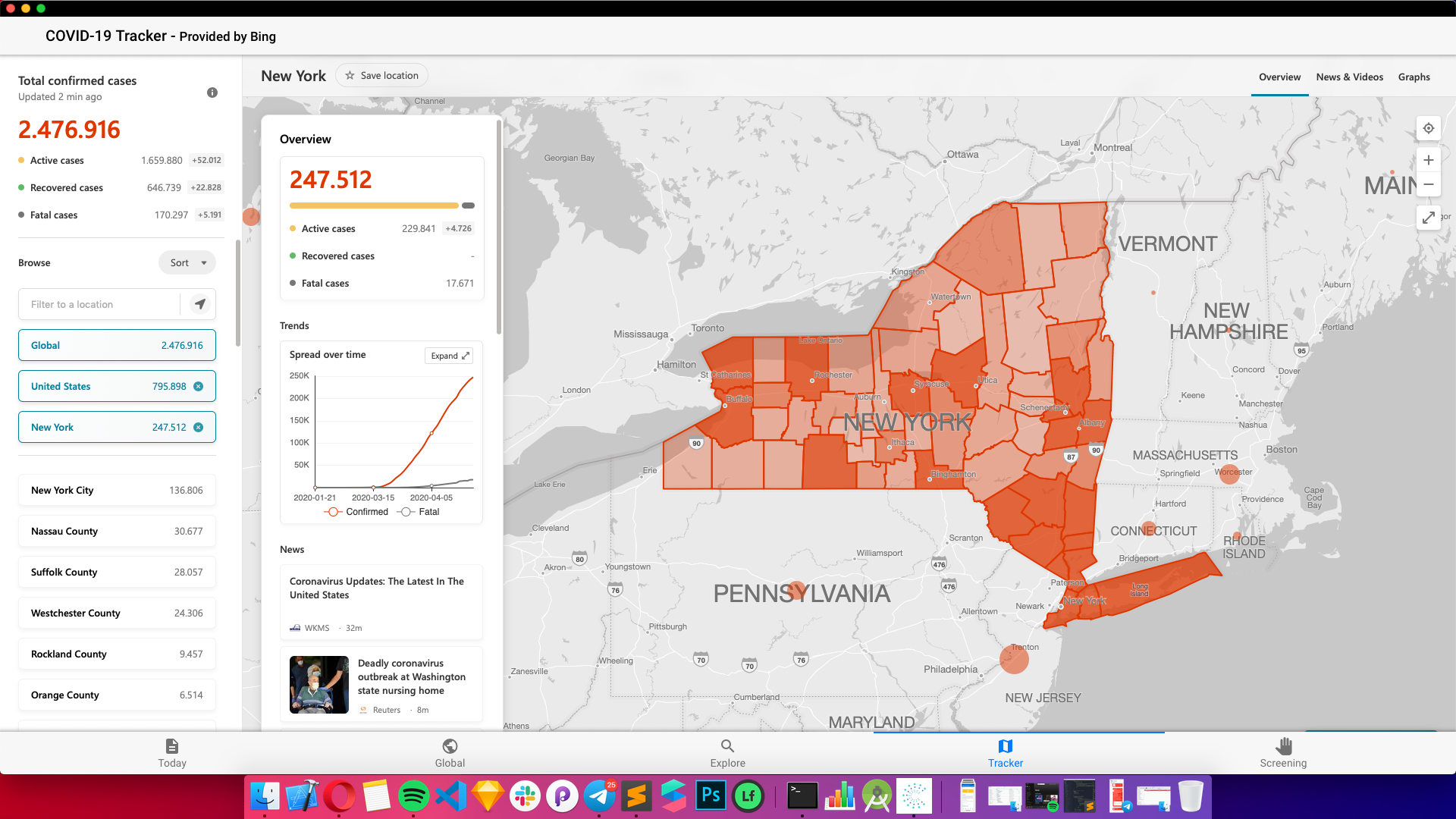Click the fullscreen expand arrows on the map
Screen dimensions: 1456x819
pyautogui.click(x=1429, y=218)
